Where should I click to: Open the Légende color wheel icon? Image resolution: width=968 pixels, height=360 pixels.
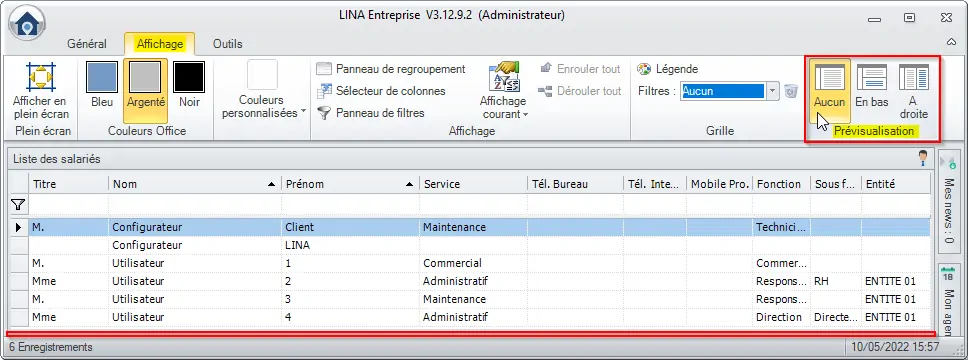tap(644, 69)
